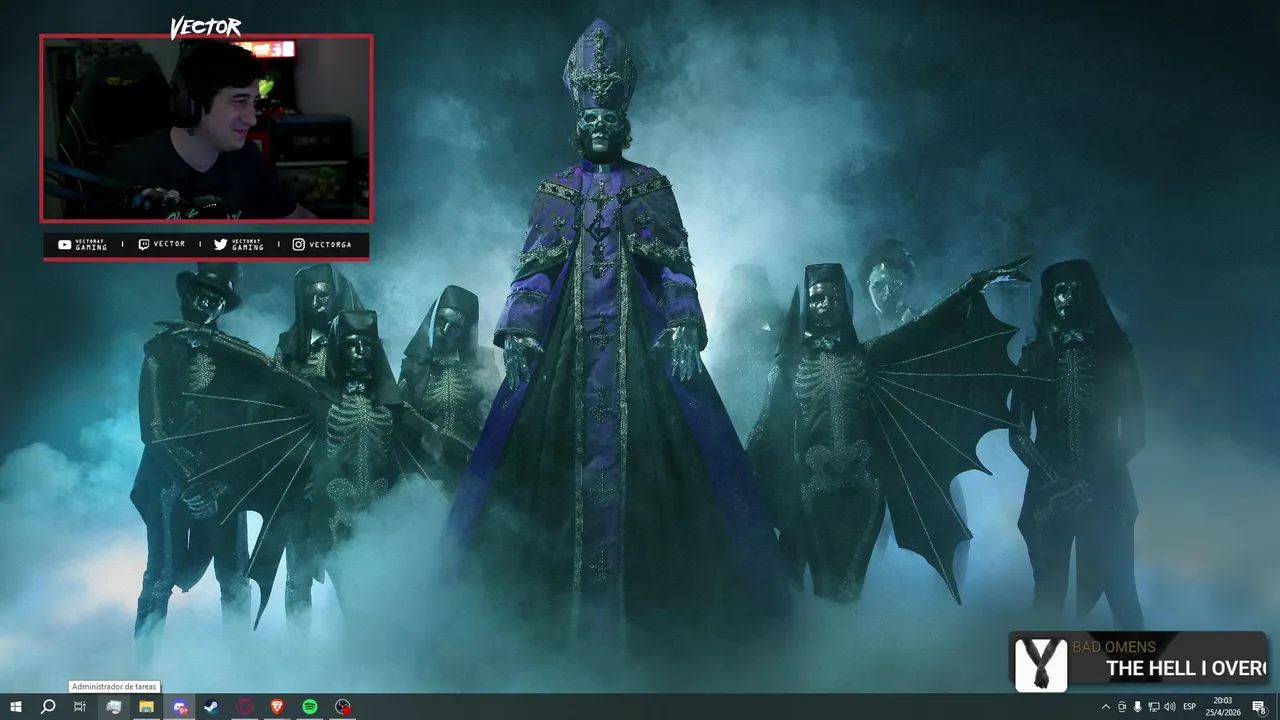
Task: Open the Opera GX browser icon
Action: 245,707
